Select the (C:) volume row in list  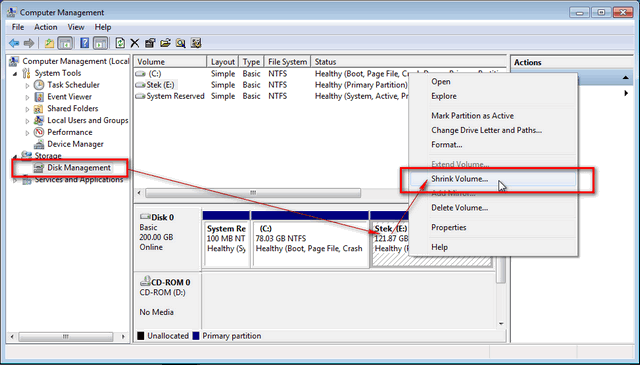click(271, 74)
